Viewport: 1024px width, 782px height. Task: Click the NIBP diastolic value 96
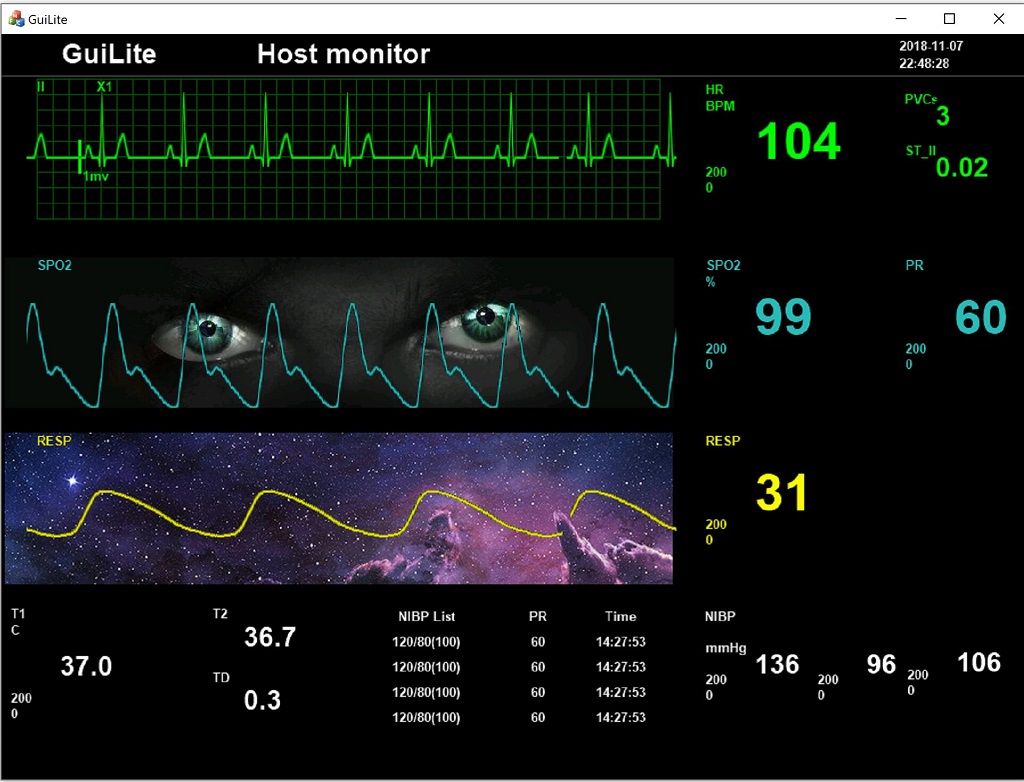pyautogui.click(x=881, y=664)
